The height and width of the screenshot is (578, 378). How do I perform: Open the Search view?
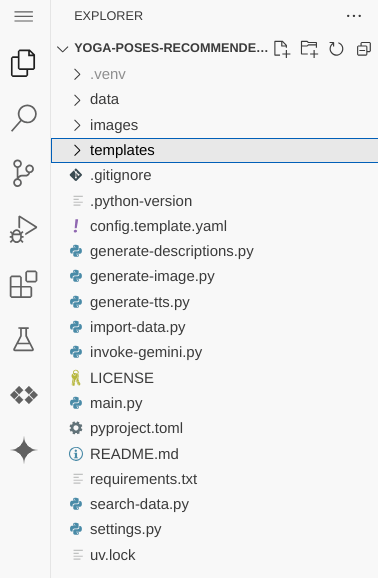pyautogui.click(x=24, y=118)
